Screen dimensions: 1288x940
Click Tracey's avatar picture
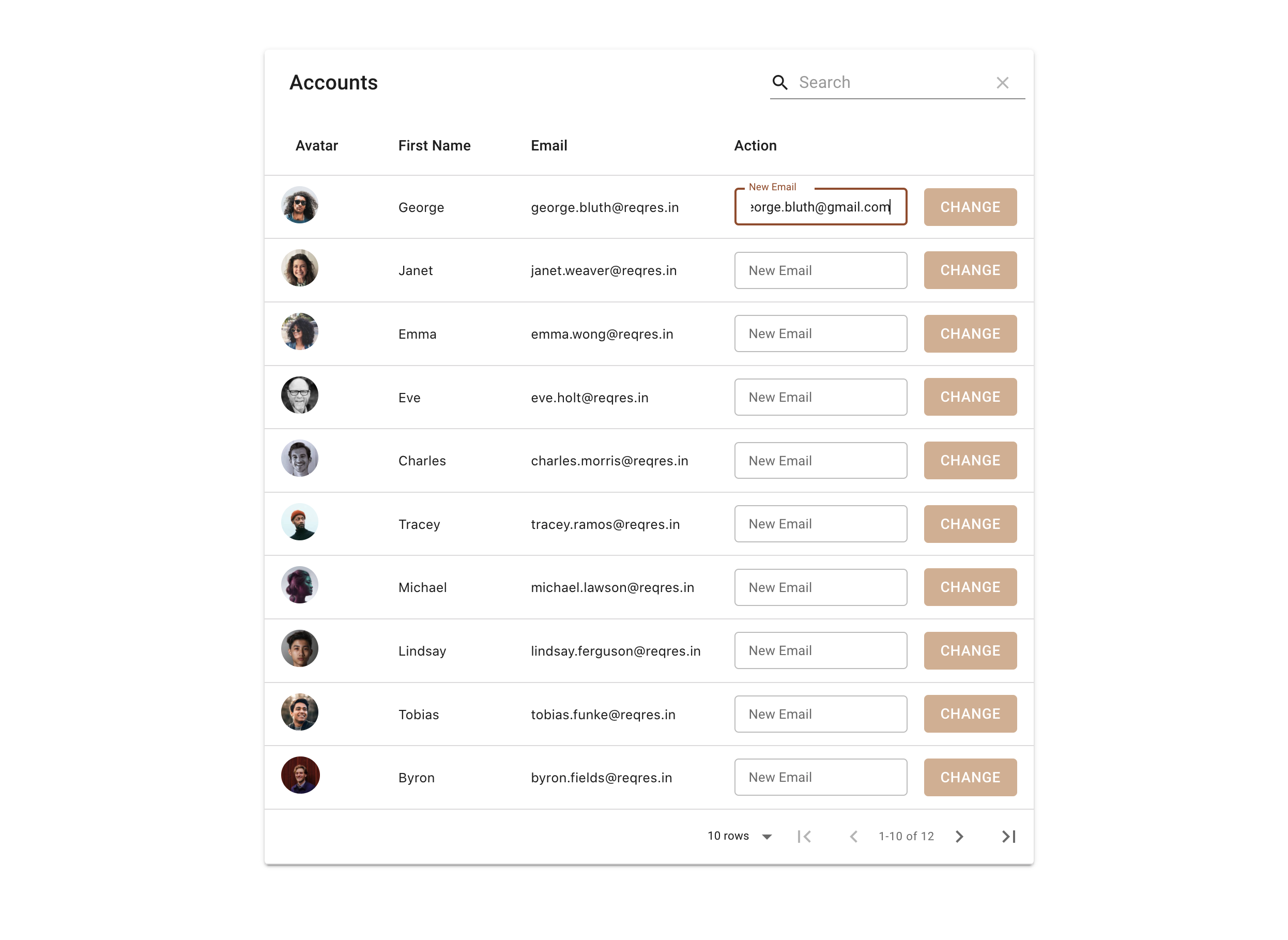(x=300, y=522)
